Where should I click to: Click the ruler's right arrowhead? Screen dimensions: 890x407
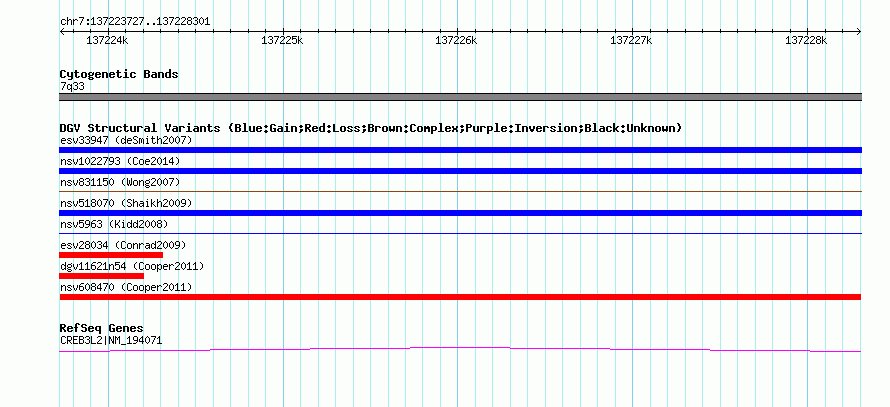[859, 31]
